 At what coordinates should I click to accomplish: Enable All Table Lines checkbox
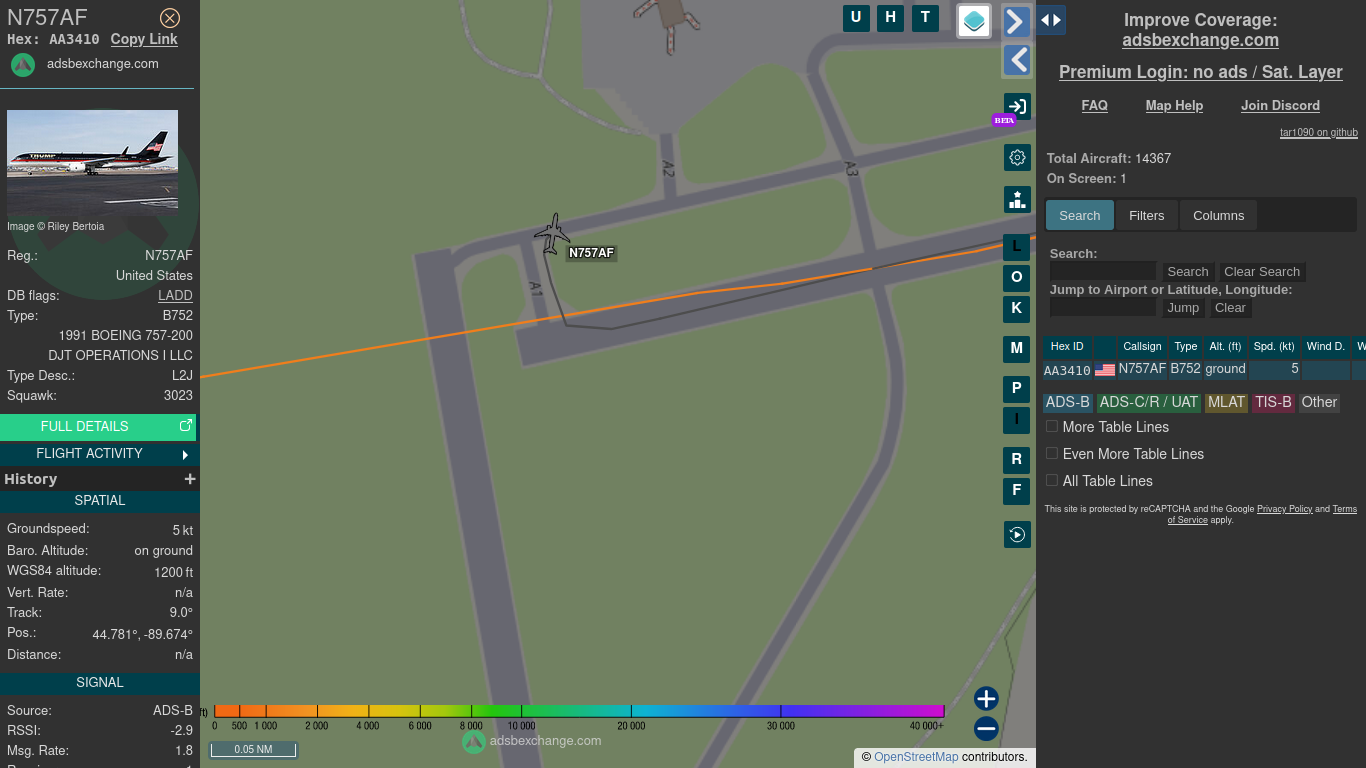click(x=1052, y=480)
